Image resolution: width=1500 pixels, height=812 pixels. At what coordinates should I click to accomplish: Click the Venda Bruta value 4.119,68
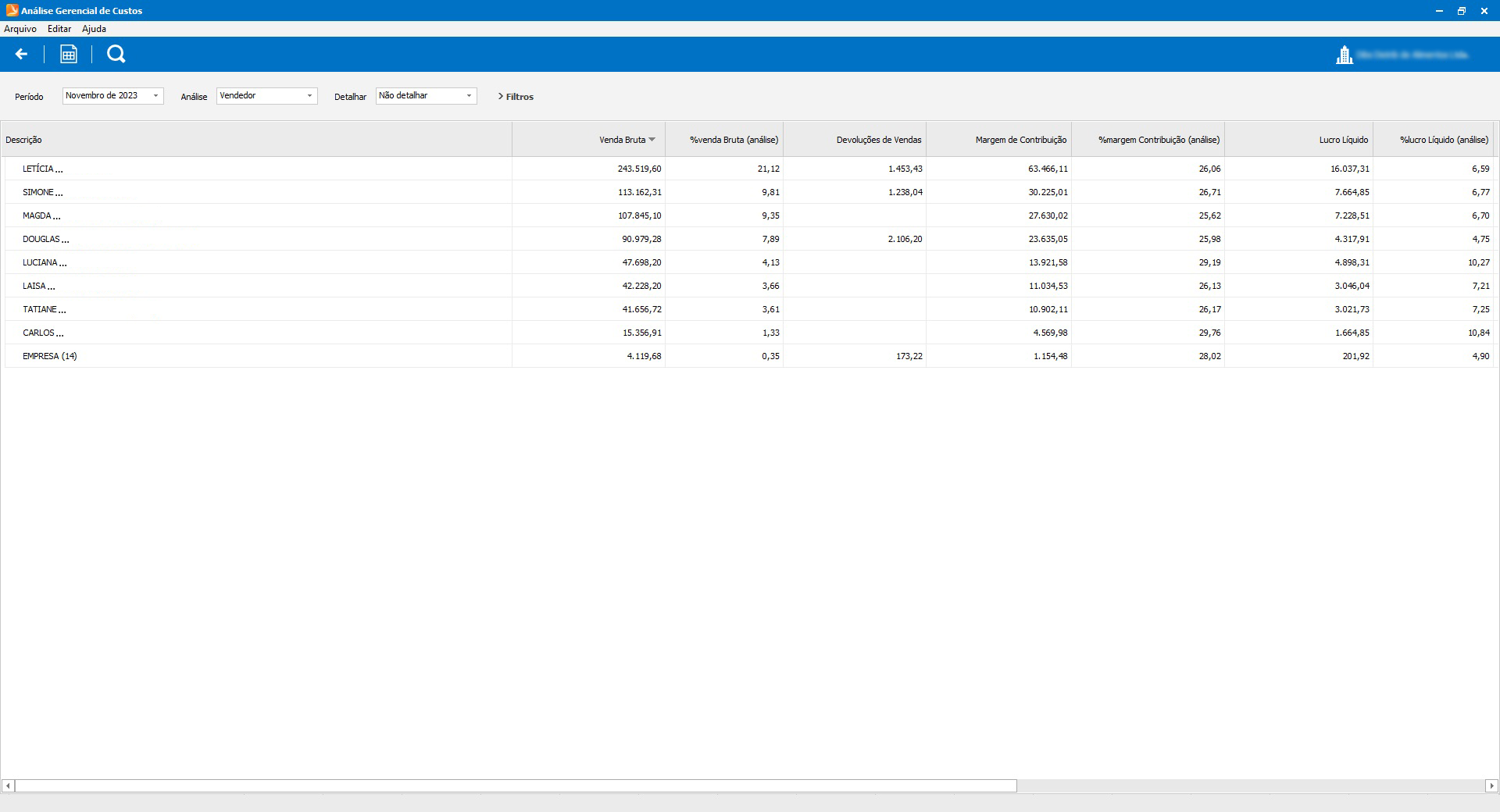[x=644, y=356]
